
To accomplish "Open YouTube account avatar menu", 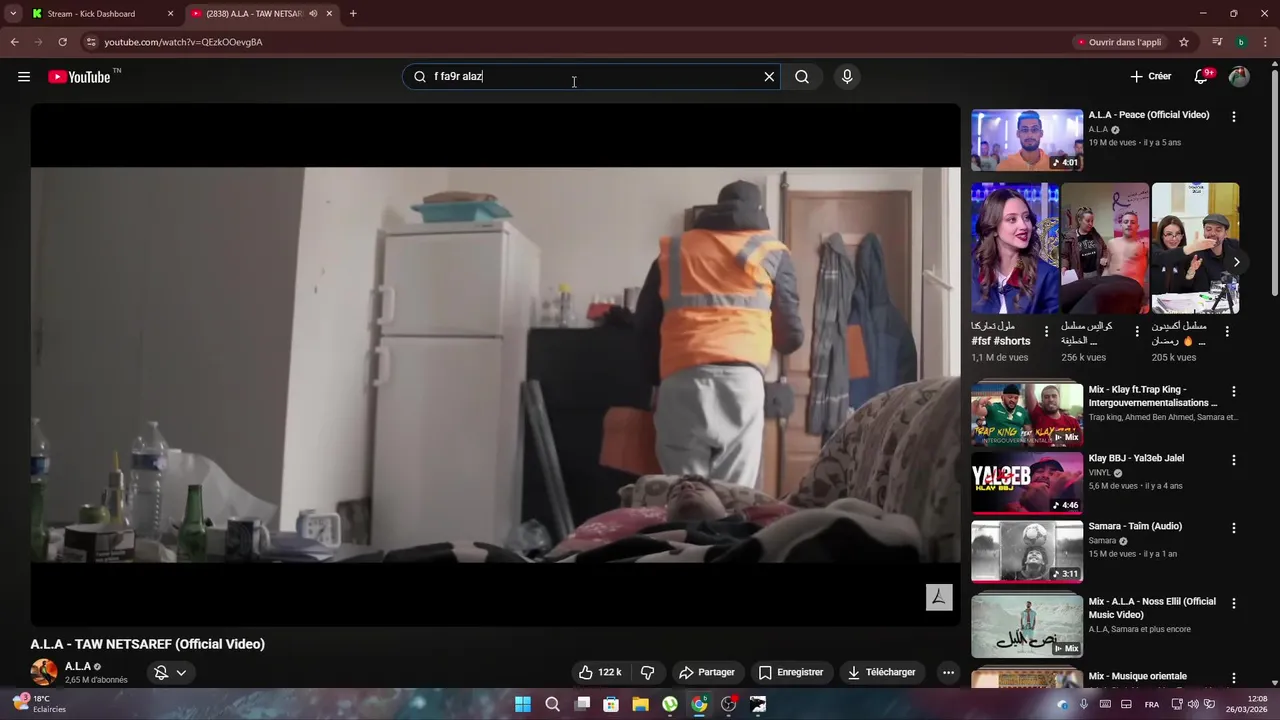I will point(1239,77).
